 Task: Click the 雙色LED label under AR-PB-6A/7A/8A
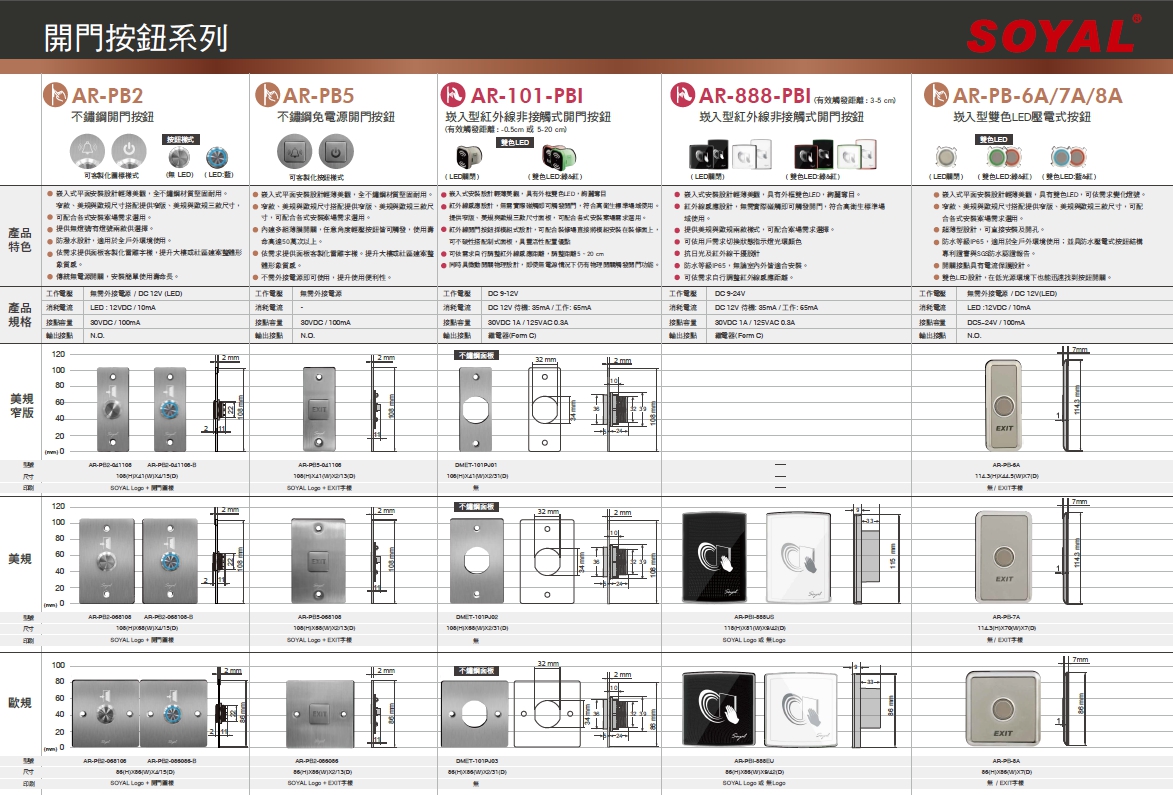[x=993, y=139]
